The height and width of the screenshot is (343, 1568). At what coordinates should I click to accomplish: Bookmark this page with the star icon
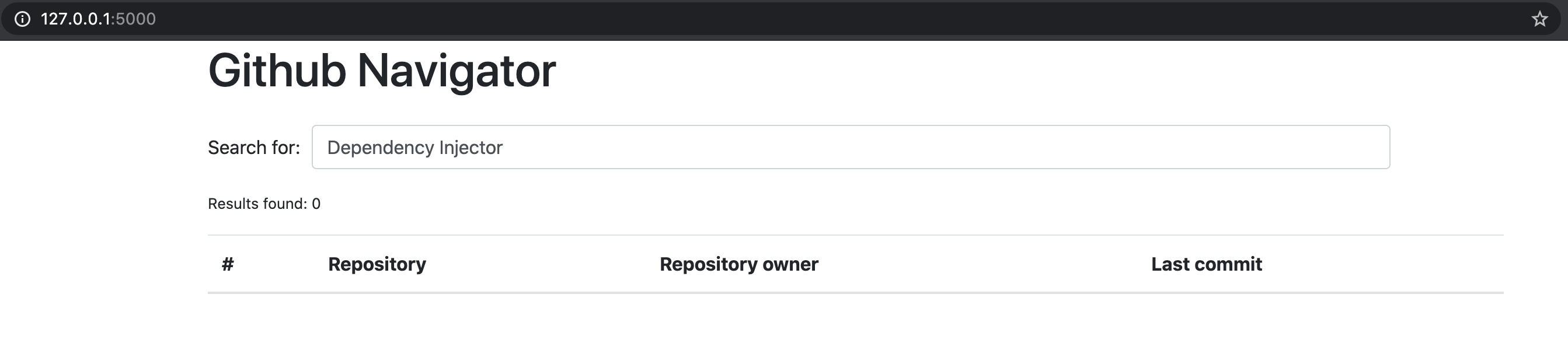(1539, 19)
